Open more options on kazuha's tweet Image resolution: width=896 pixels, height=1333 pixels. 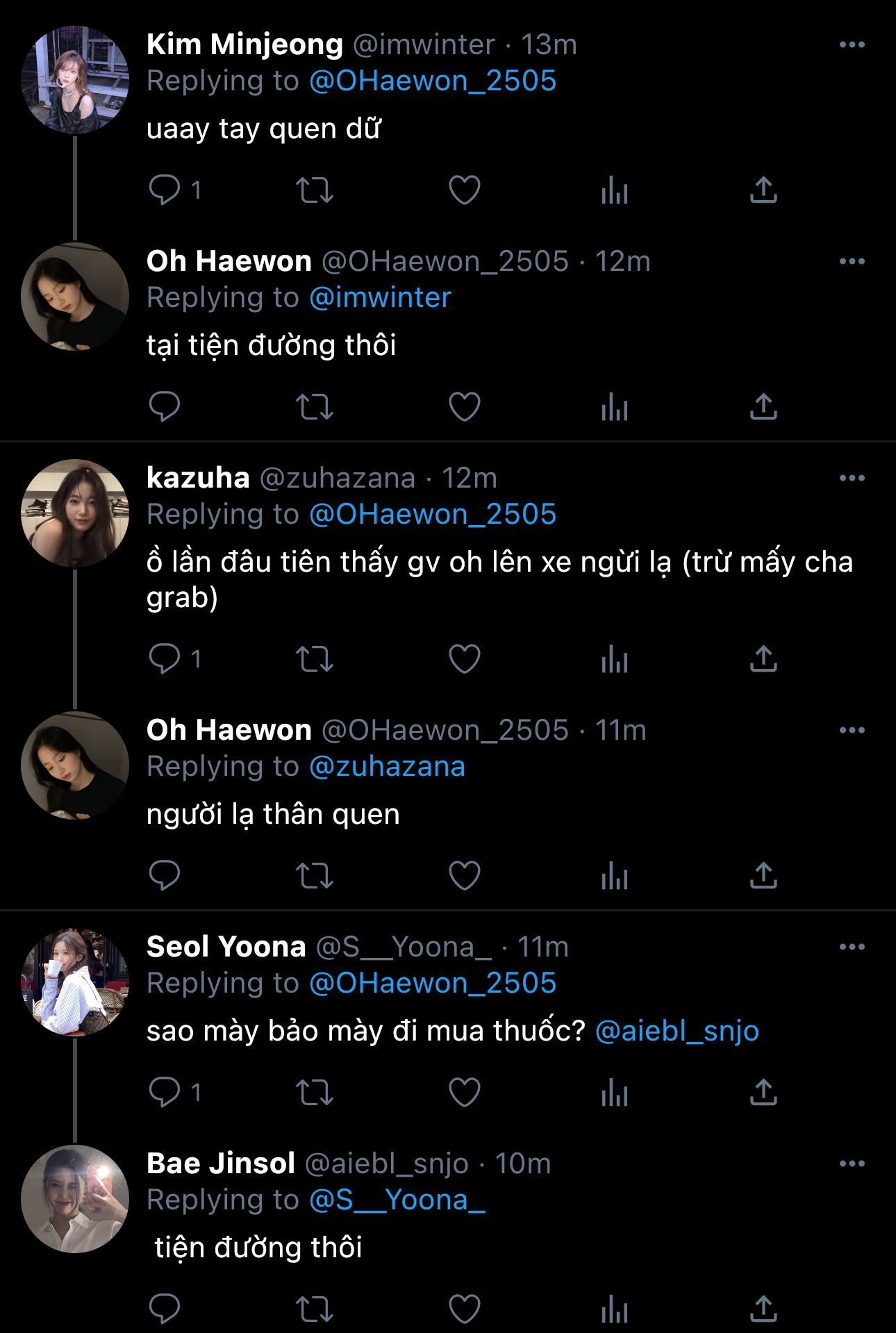(852, 478)
